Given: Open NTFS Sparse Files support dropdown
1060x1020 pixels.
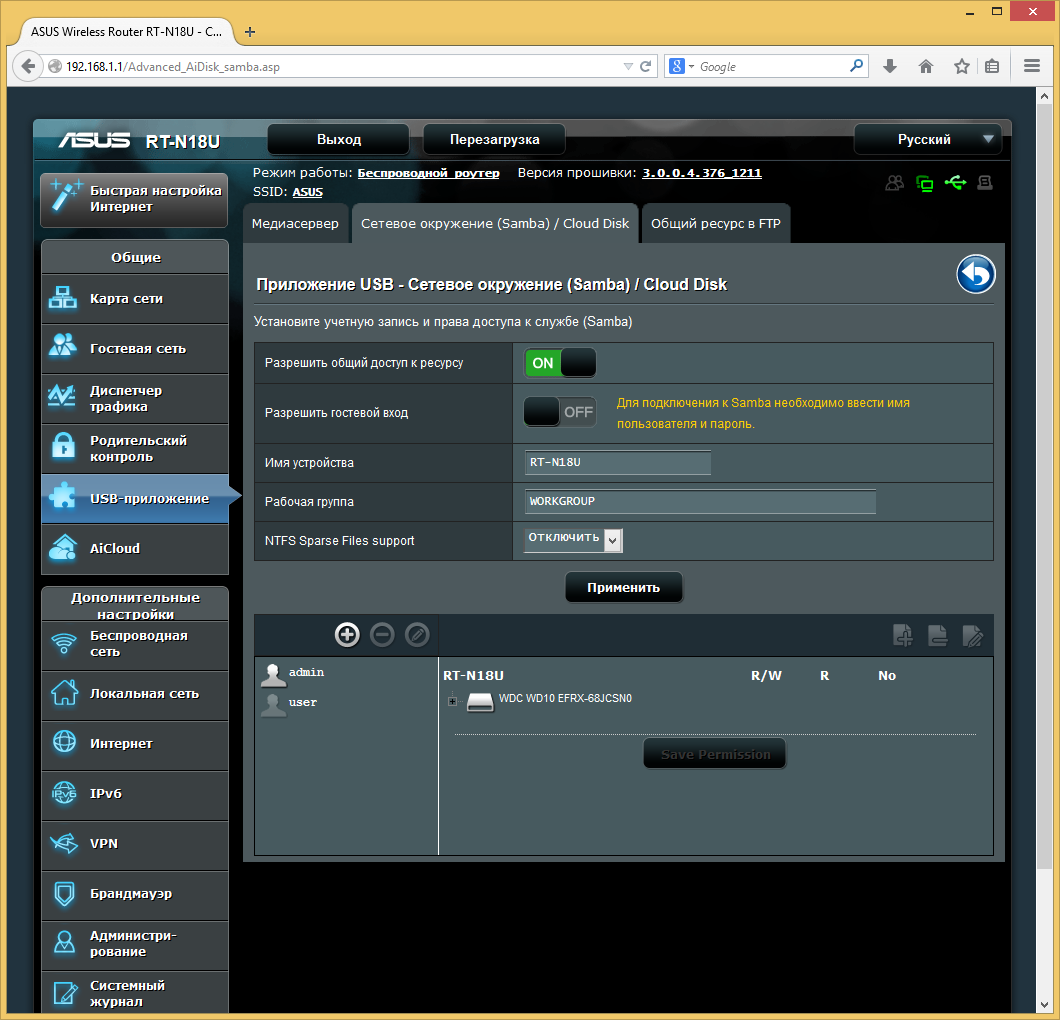Looking at the screenshot, I should (x=573, y=540).
